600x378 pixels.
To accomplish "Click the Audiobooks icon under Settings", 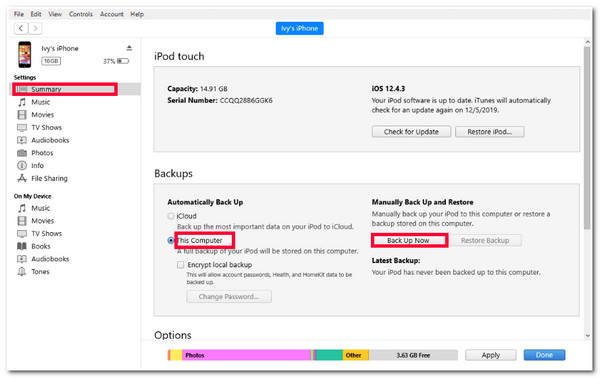I will point(22,140).
